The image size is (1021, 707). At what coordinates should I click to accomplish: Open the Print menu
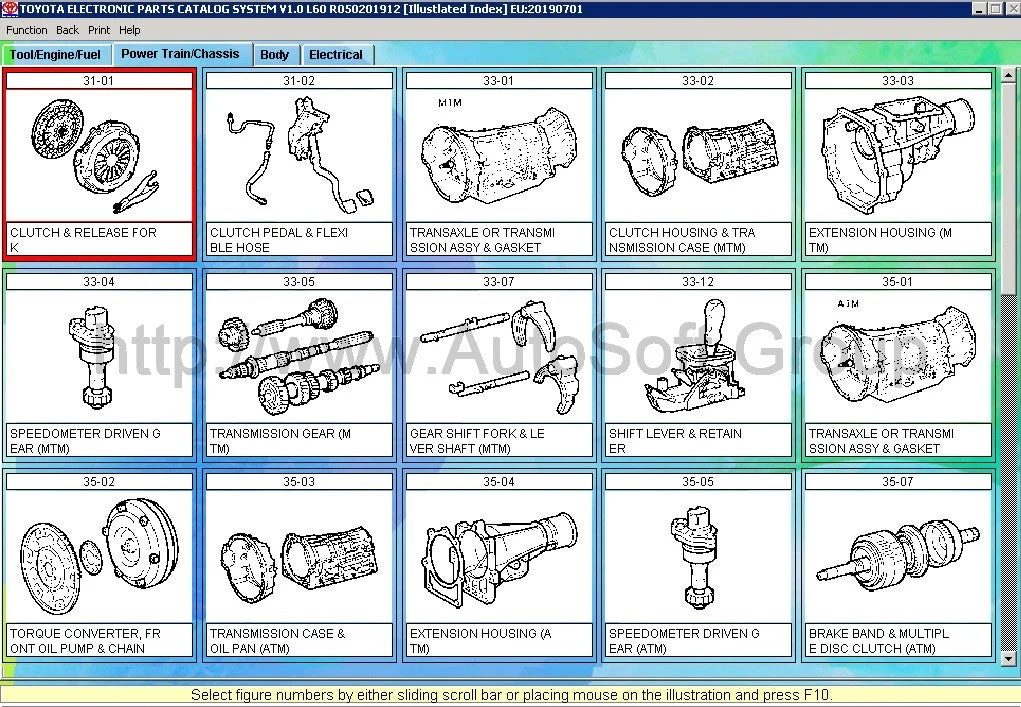click(99, 30)
